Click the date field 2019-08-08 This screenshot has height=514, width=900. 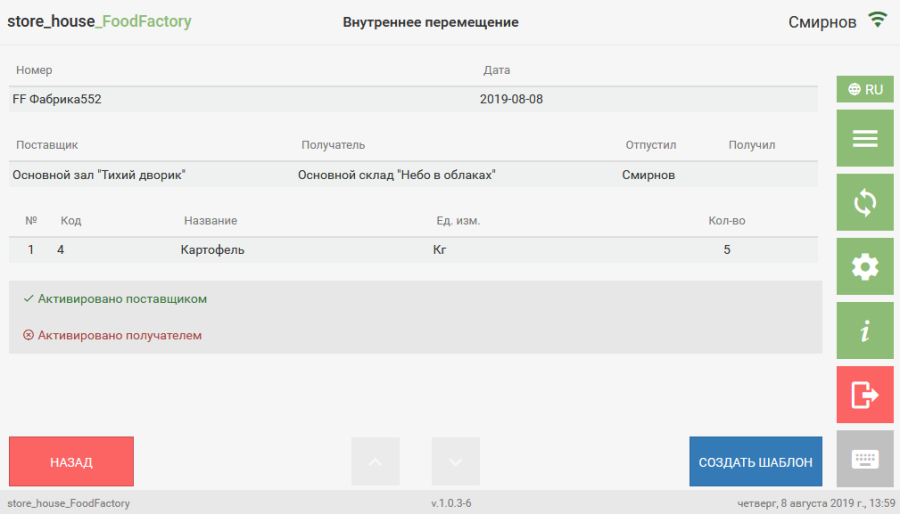pos(511,100)
